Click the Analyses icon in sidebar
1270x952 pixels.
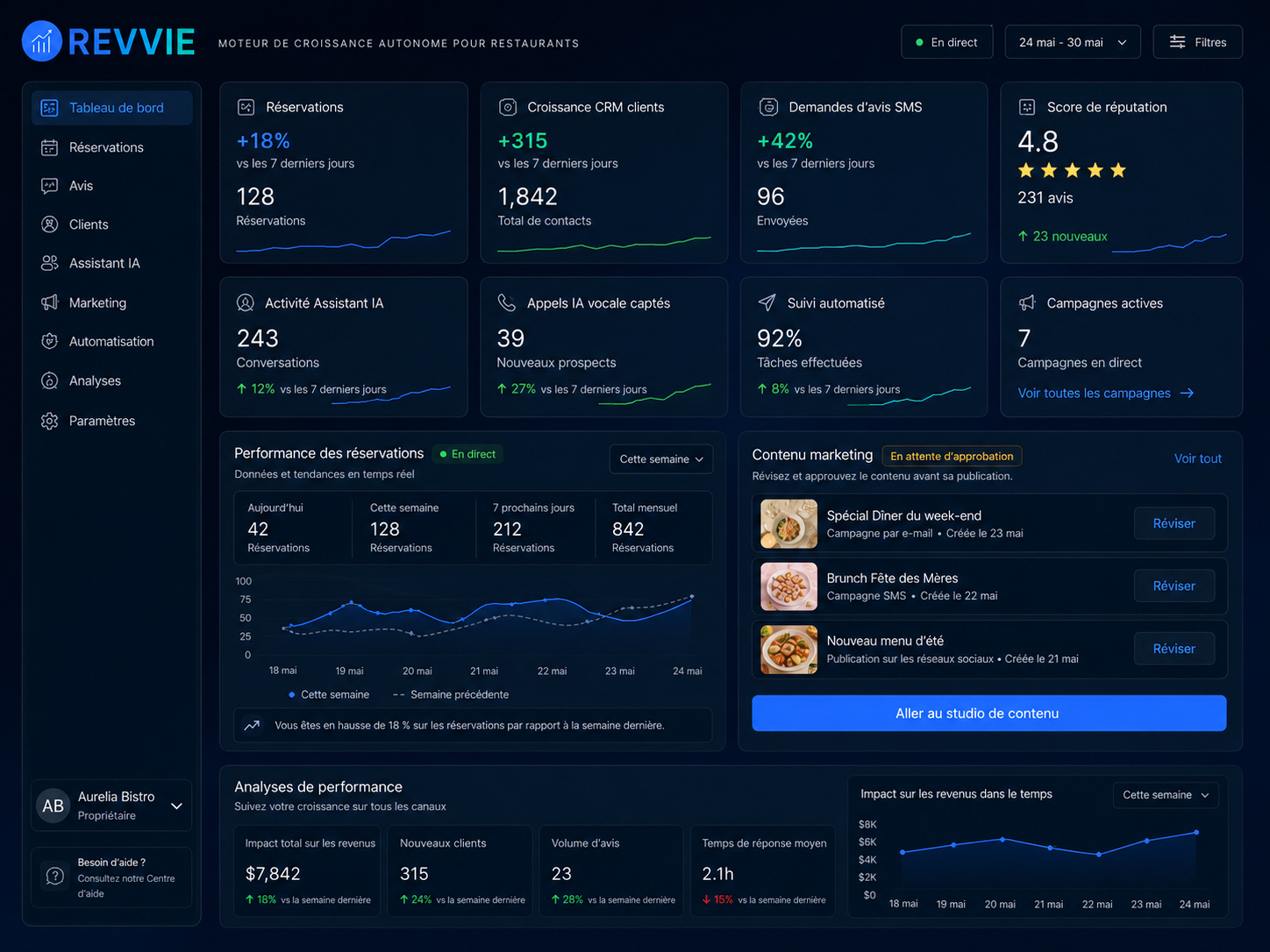(x=50, y=380)
